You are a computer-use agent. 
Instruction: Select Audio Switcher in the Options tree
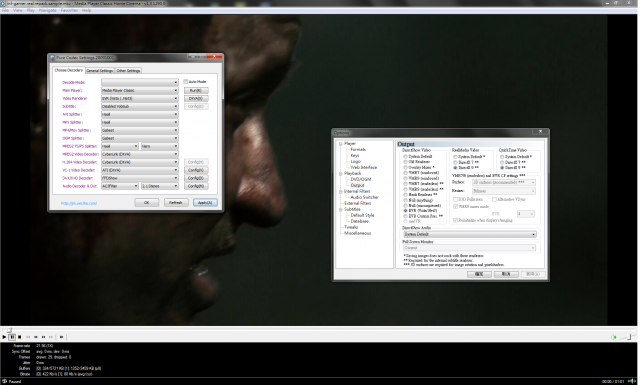364,197
